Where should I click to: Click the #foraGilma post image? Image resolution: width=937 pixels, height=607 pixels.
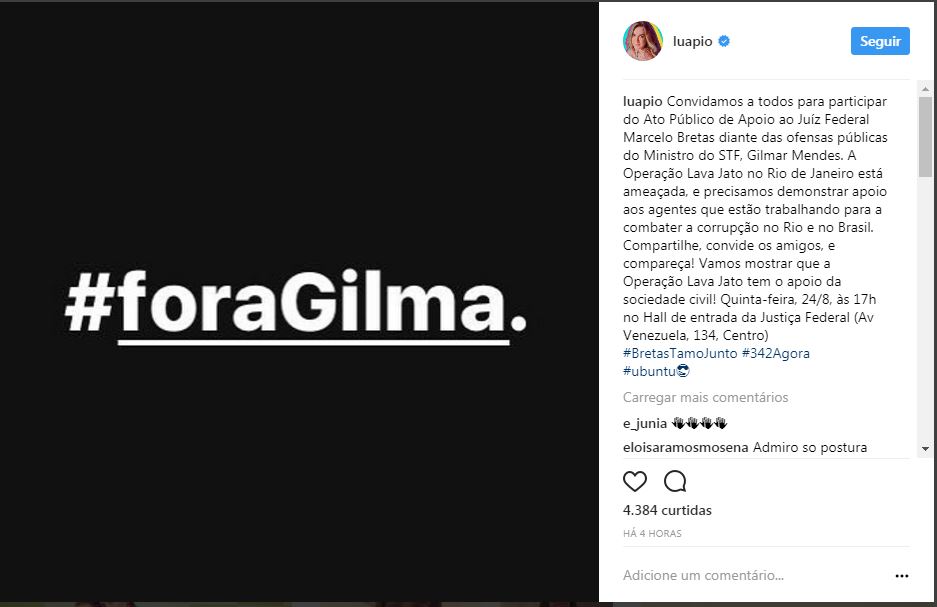point(299,302)
